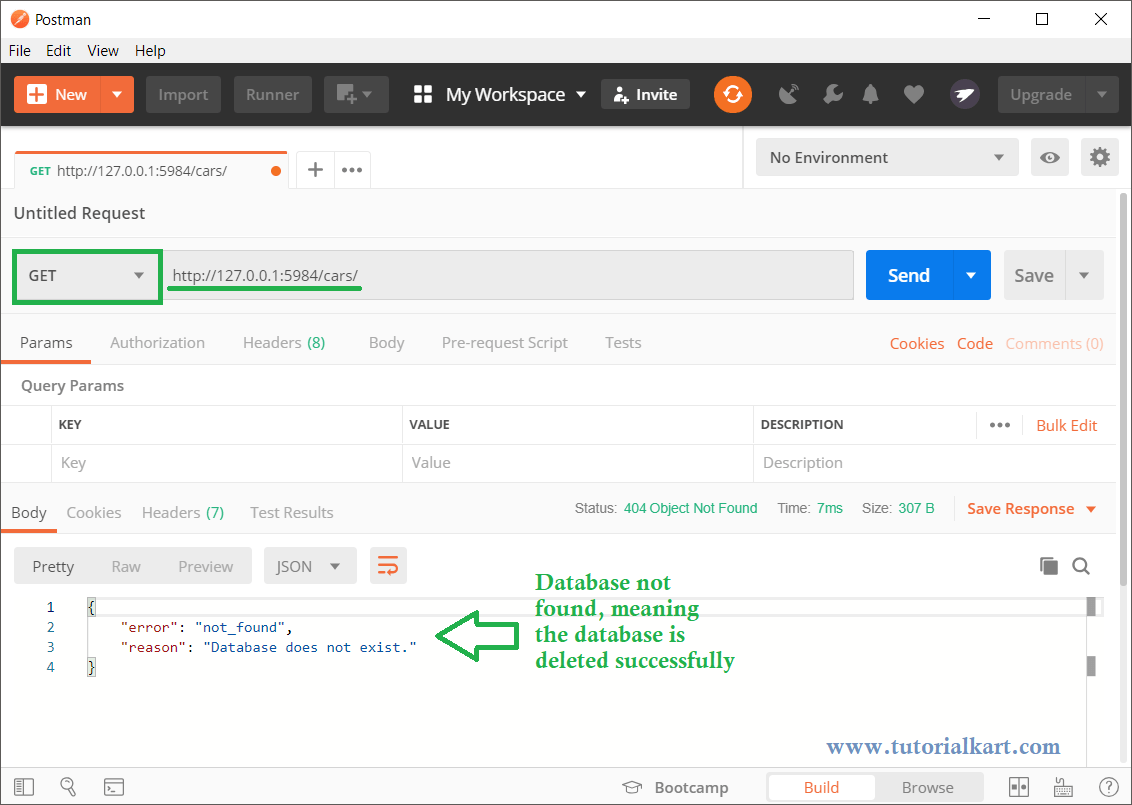
Task: Toggle the sidebar visibility icon
Action: pos(25,787)
